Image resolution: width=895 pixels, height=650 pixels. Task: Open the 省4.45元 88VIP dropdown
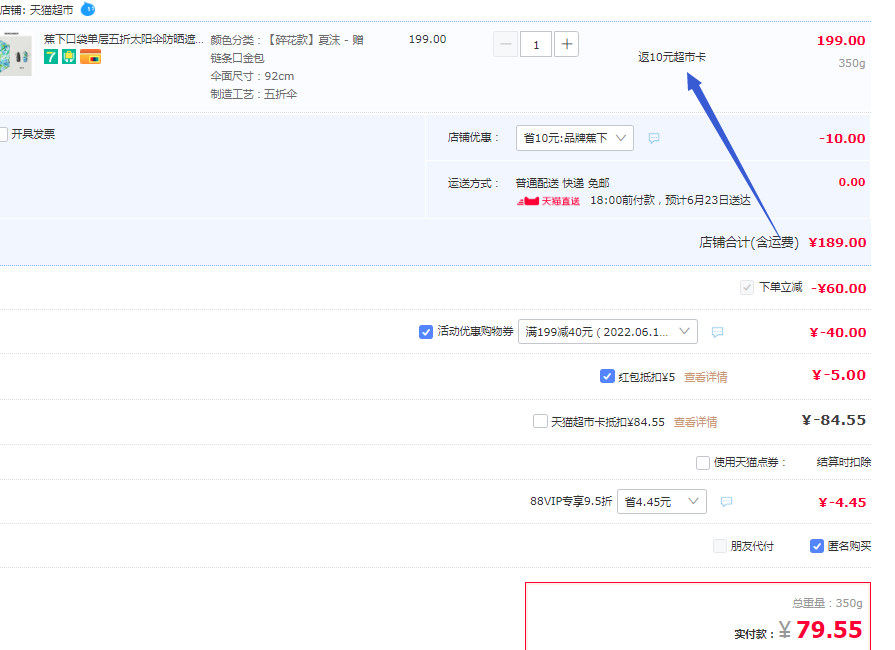click(x=662, y=502)
